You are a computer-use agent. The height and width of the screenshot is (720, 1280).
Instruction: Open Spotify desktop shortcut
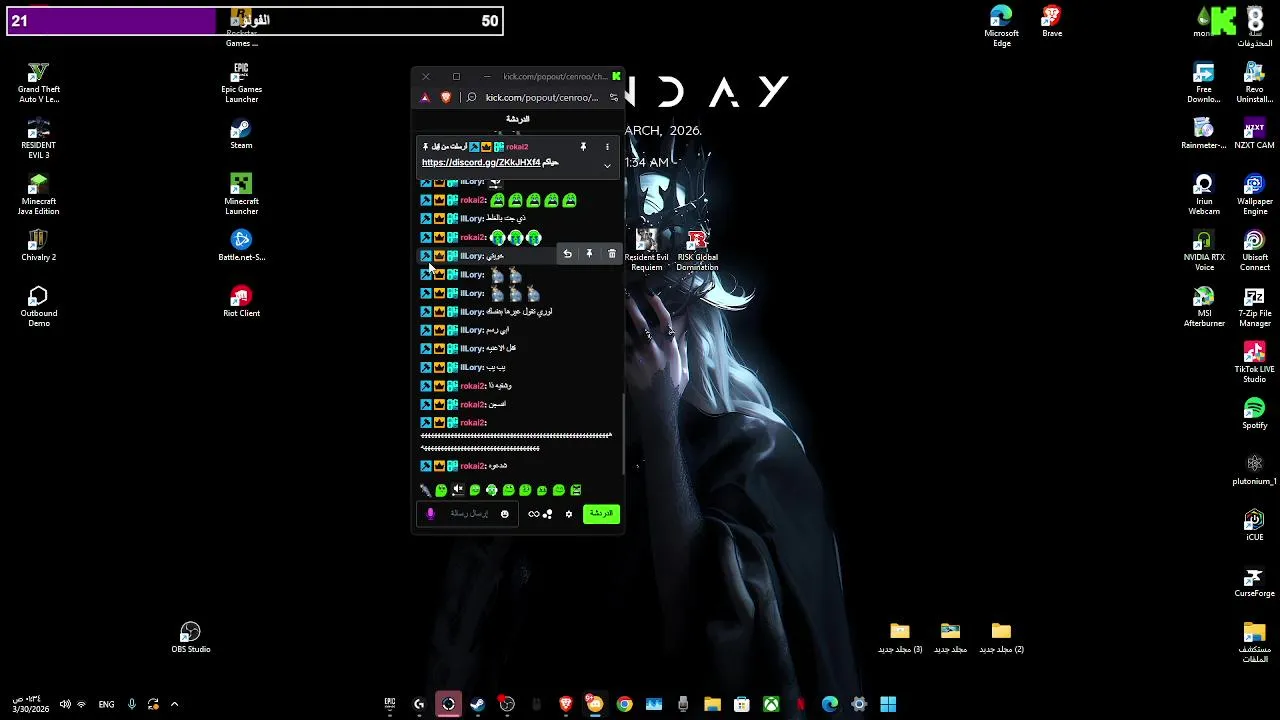1254,414
